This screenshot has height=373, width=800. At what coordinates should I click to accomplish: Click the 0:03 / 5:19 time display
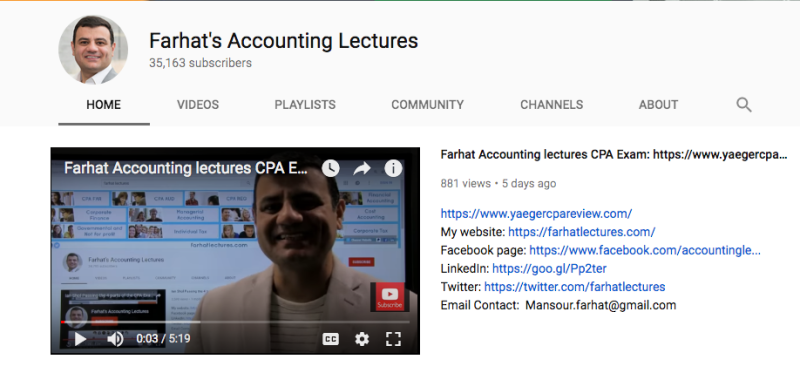163,338
